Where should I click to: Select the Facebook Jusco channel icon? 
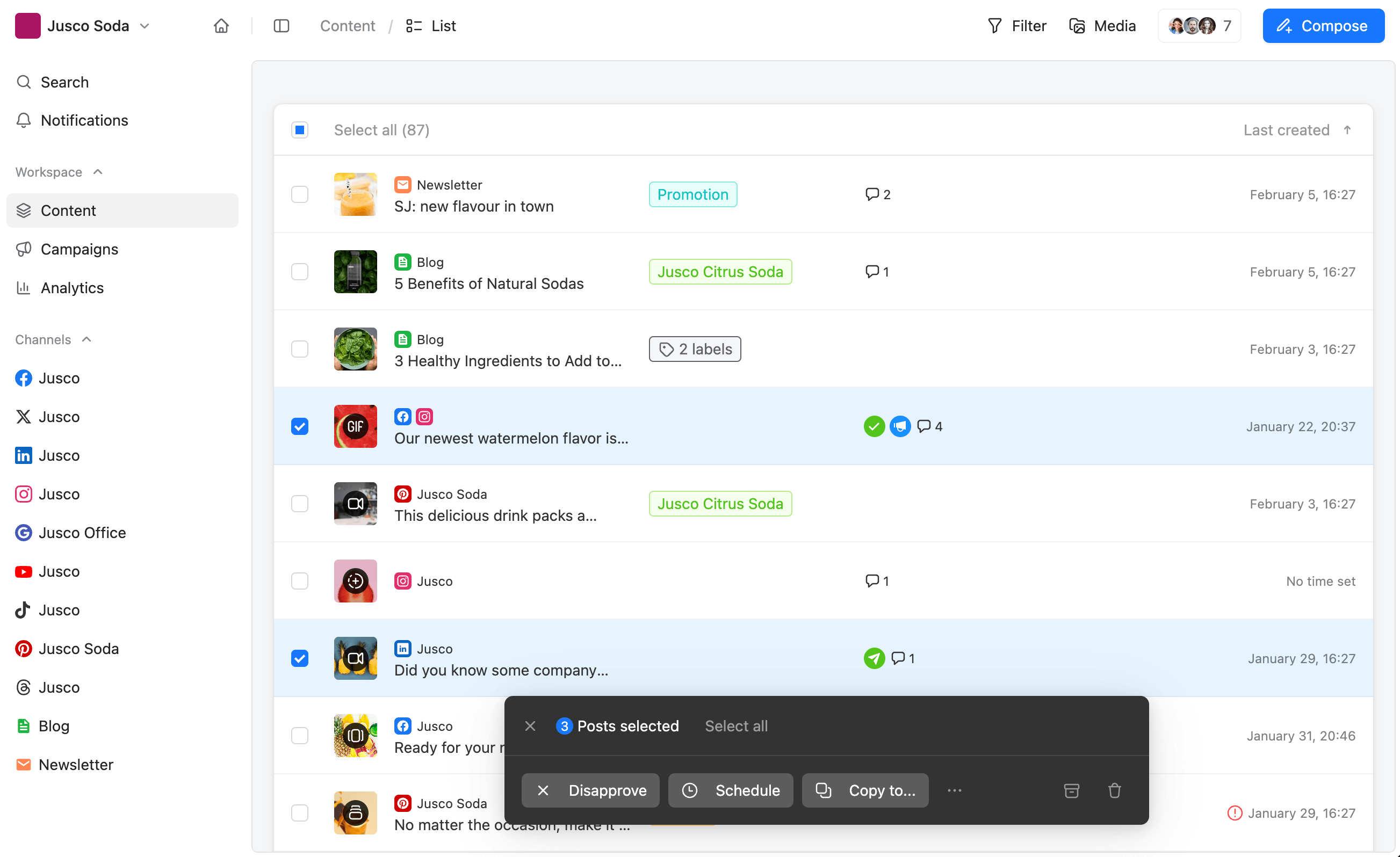pyautogui.click(x=23, y=378)
